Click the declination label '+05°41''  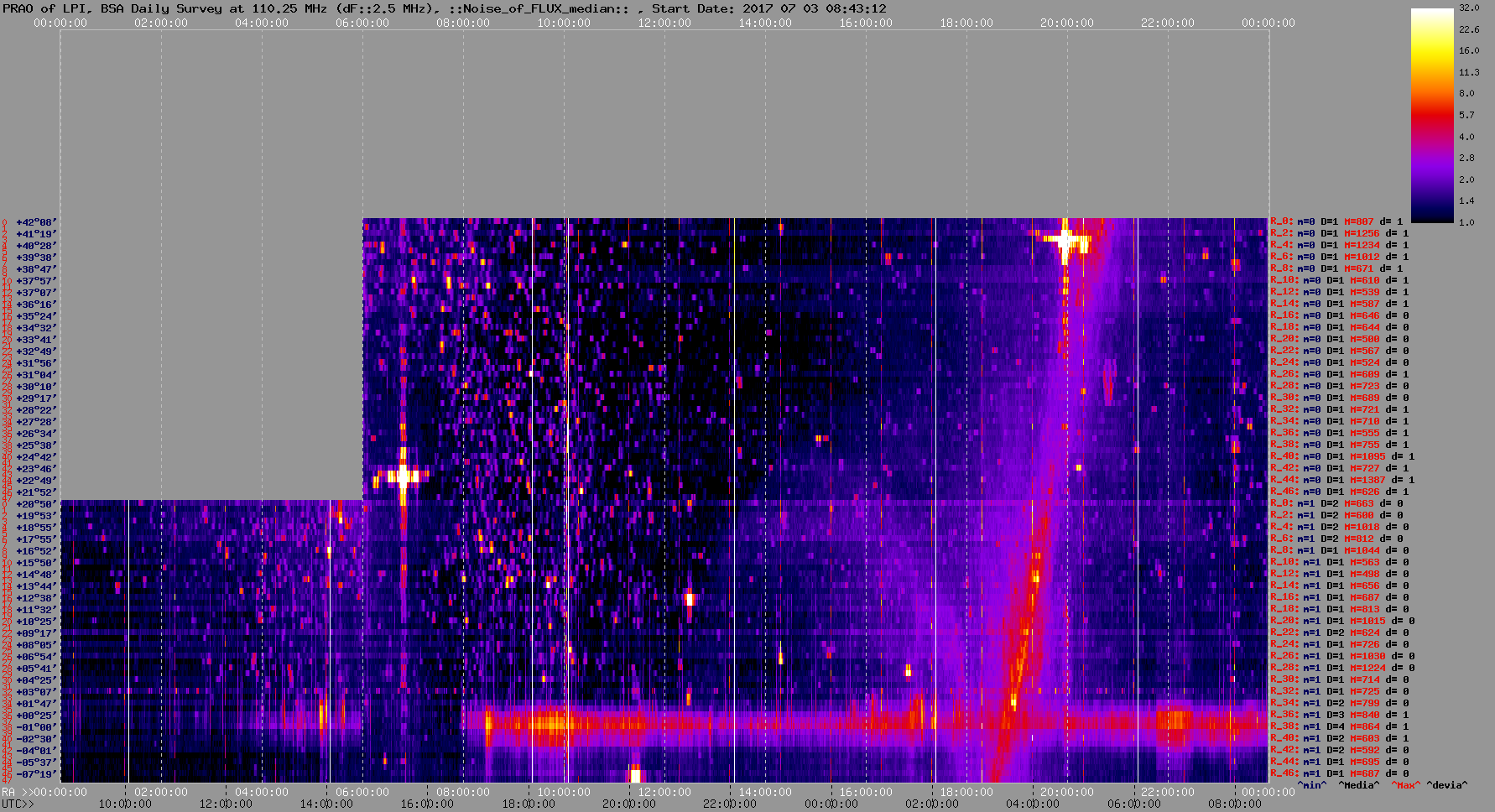coord(36,669)
